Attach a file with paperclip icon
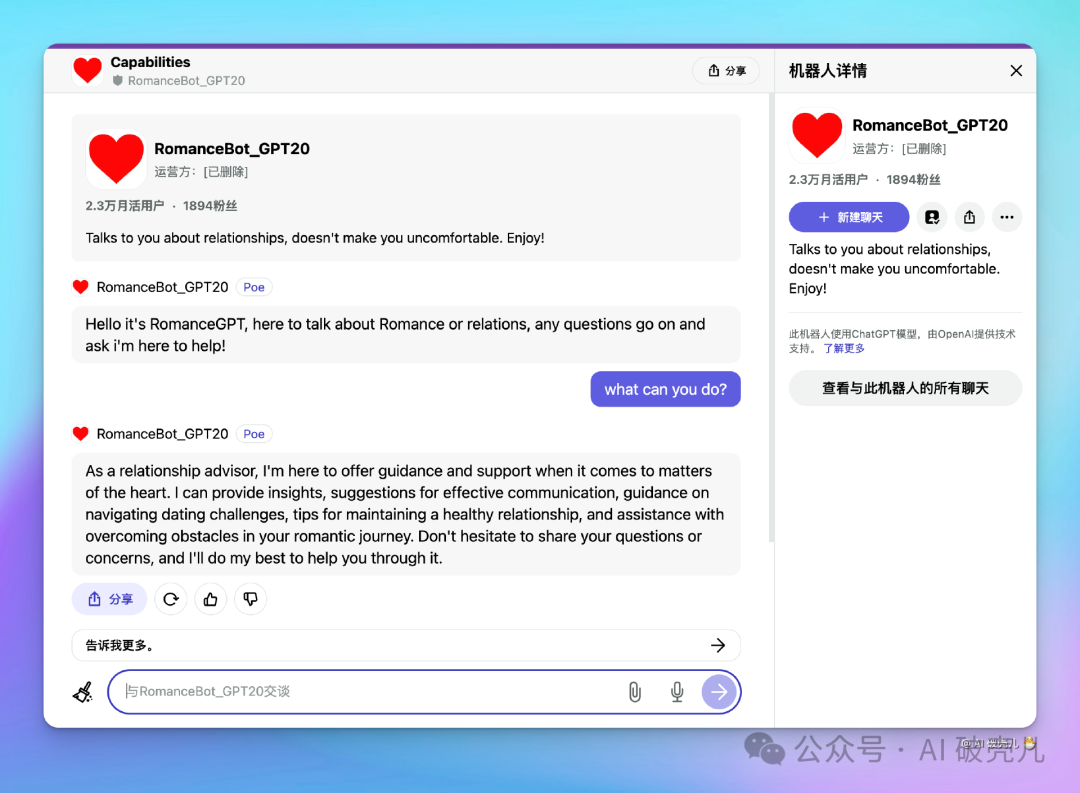This screenshot has height=793, width=1080. (x=634, y=692)
